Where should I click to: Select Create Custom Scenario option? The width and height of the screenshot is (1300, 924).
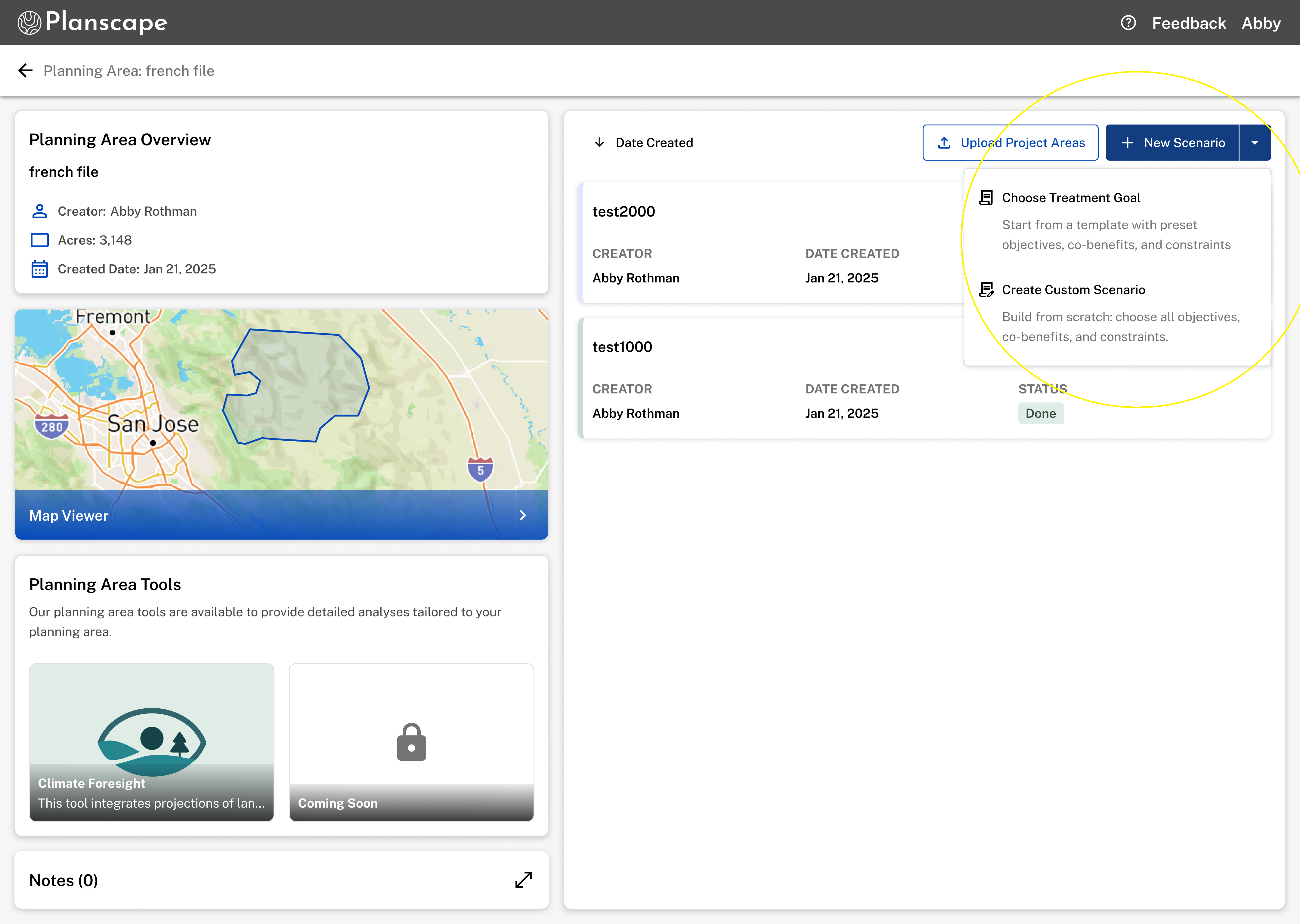(1073, 290)
